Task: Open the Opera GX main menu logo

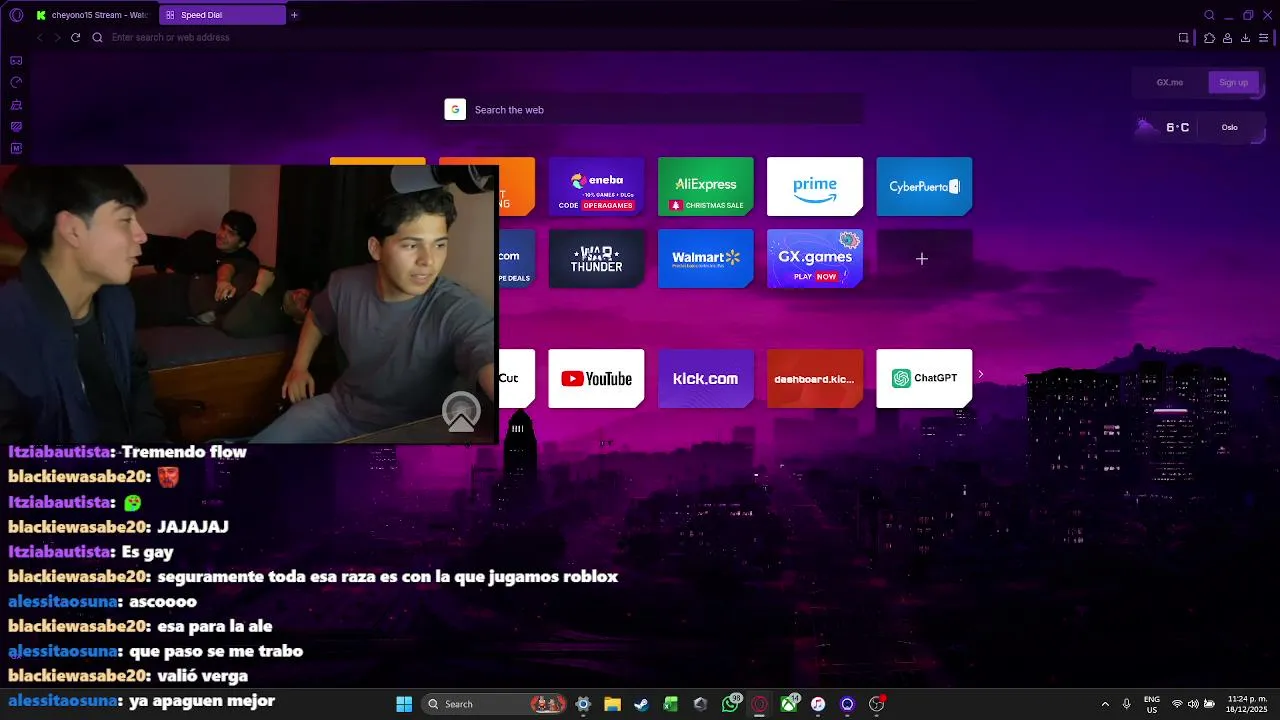Action: click(16, 15)
